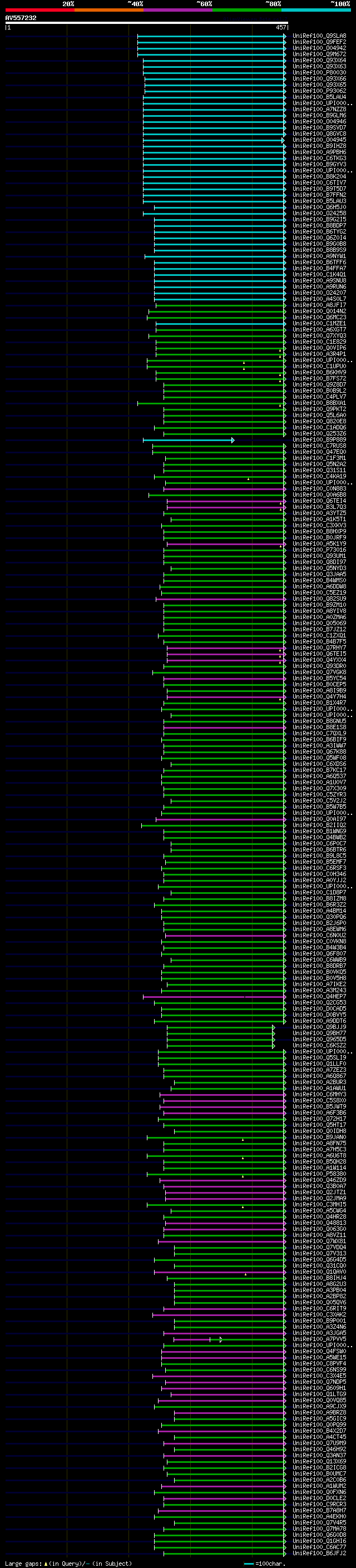Viewport: 356px width, 1568px height.
Task: Select hit label UniRef100_Q7V4R5
Action: (319, 1522)
